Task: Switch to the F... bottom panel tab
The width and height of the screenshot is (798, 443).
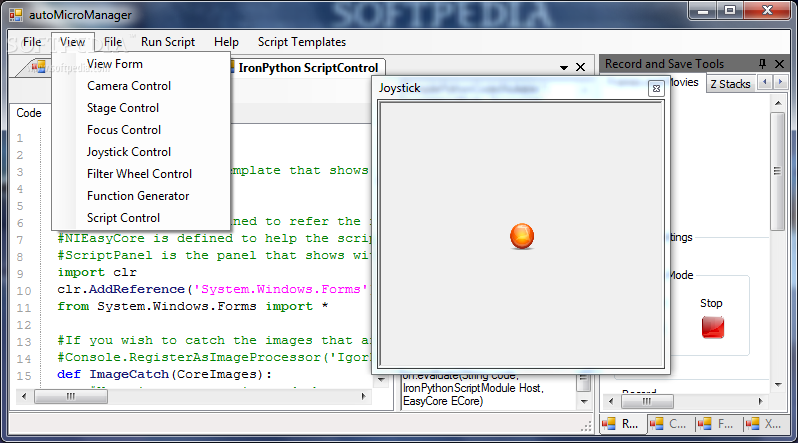Action: pyautogui.click(x=717, y=424)
